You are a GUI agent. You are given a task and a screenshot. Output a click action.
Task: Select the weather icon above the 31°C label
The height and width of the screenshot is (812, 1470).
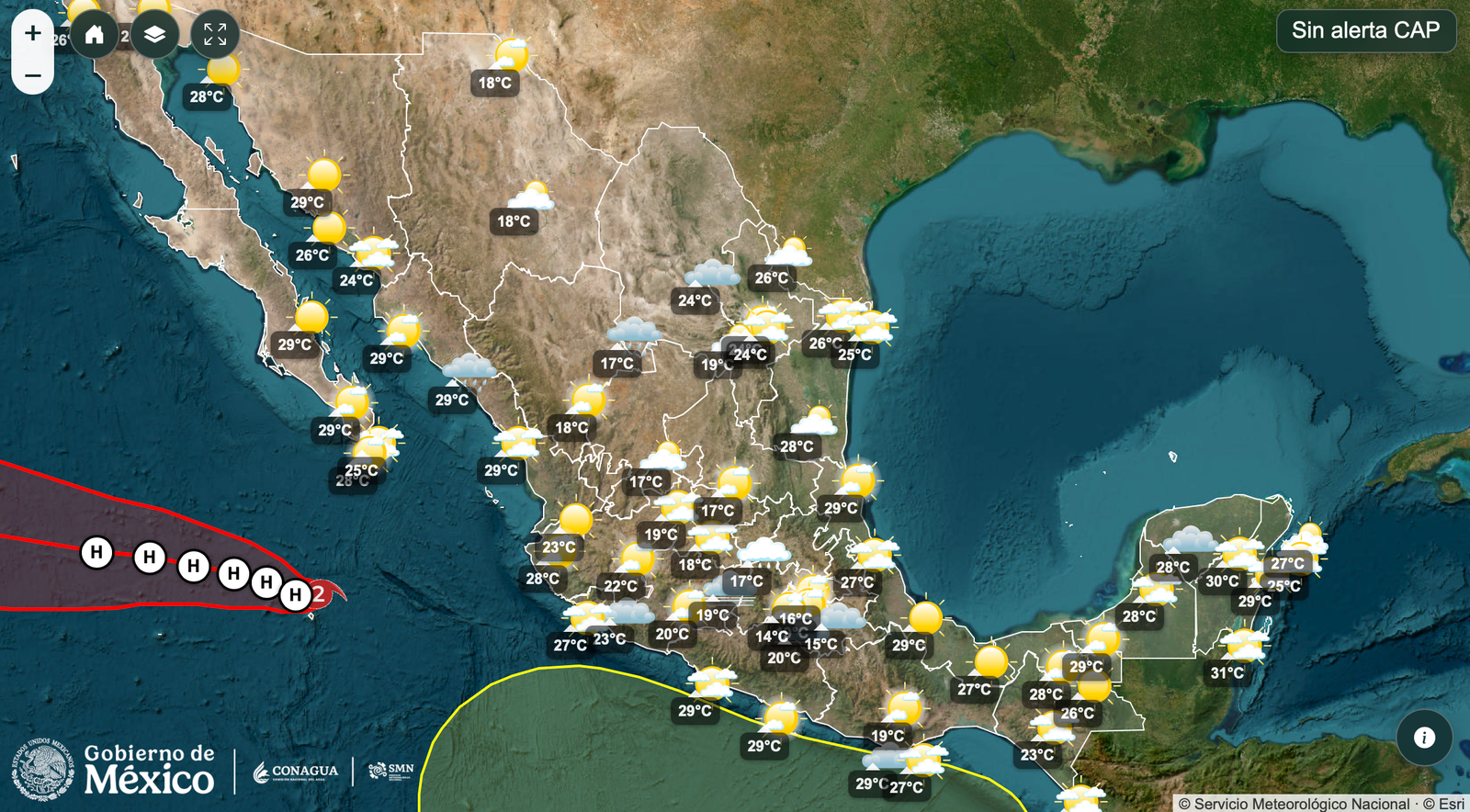(x=1244, y=645)
